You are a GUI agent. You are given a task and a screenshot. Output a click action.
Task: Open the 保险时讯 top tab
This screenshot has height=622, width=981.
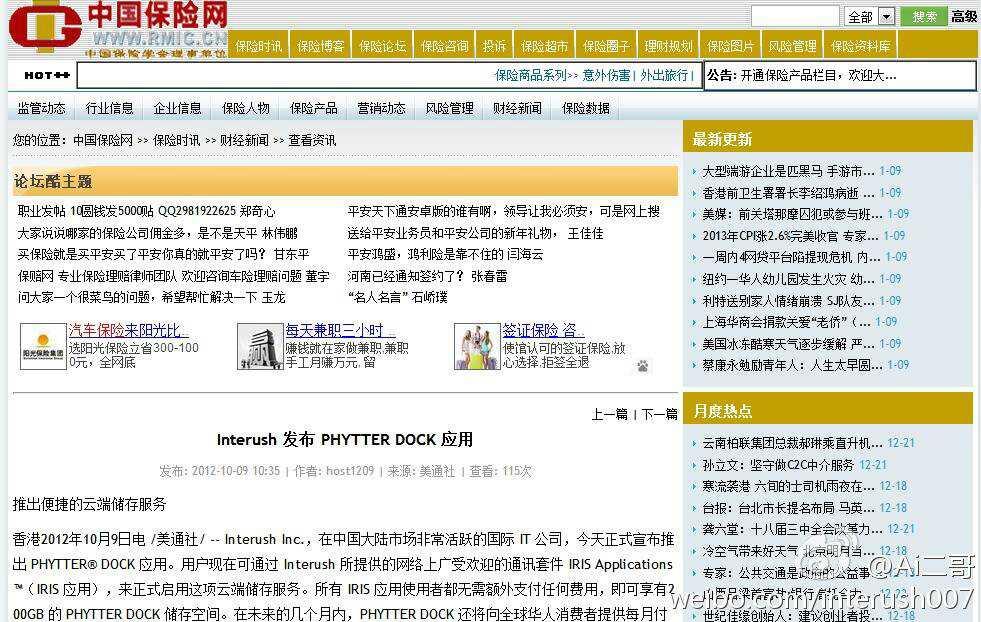coord(258,46)
